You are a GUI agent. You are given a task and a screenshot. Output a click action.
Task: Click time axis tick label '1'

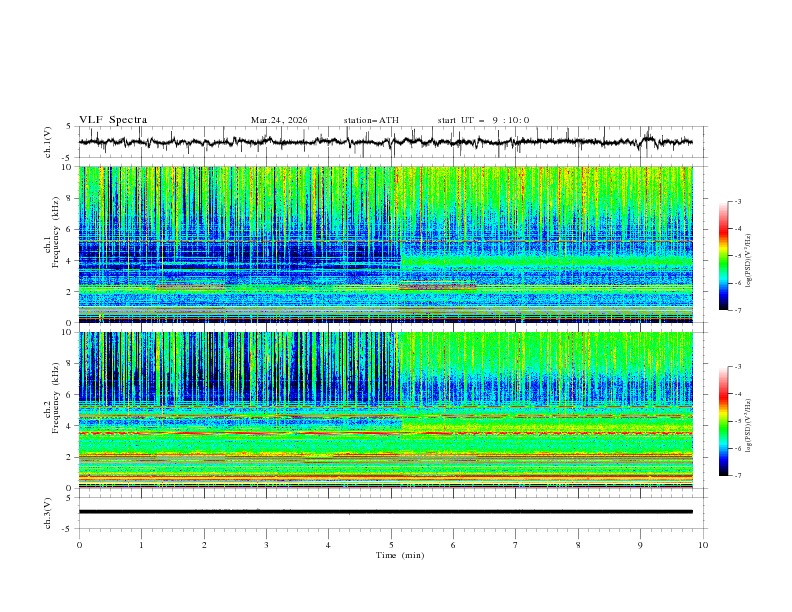coord(141,545)
